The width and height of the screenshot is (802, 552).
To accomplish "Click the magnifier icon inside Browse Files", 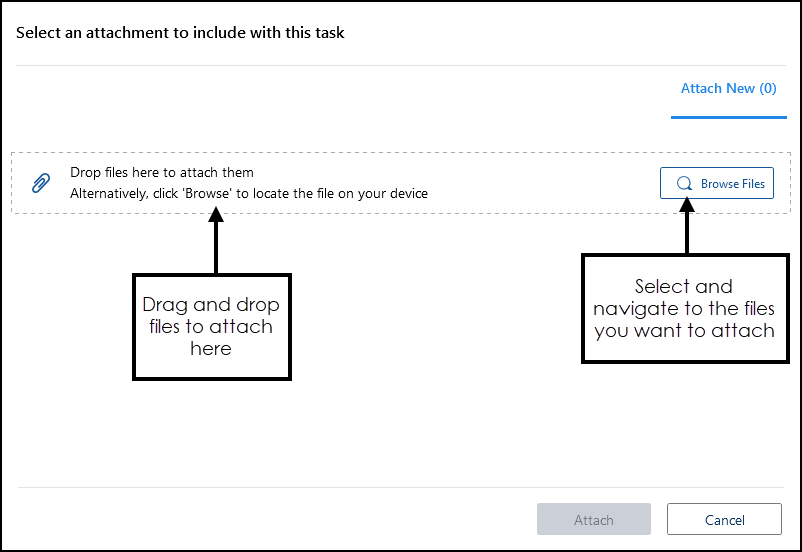I will coord(684,184).
